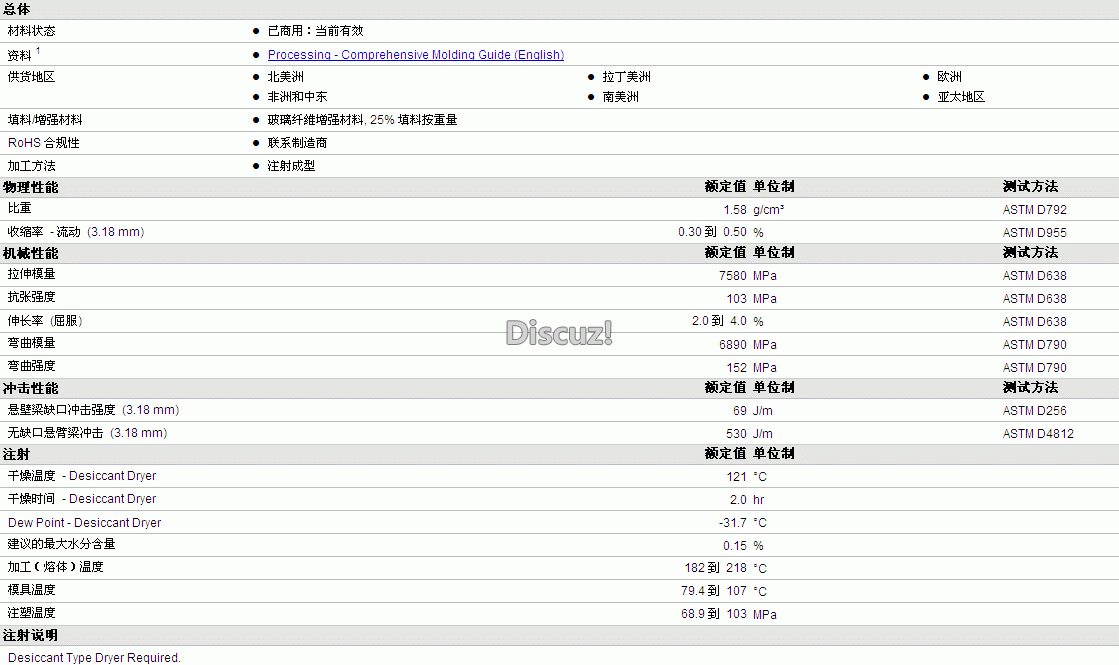Click the 总体 section header

tap(16, 9)
